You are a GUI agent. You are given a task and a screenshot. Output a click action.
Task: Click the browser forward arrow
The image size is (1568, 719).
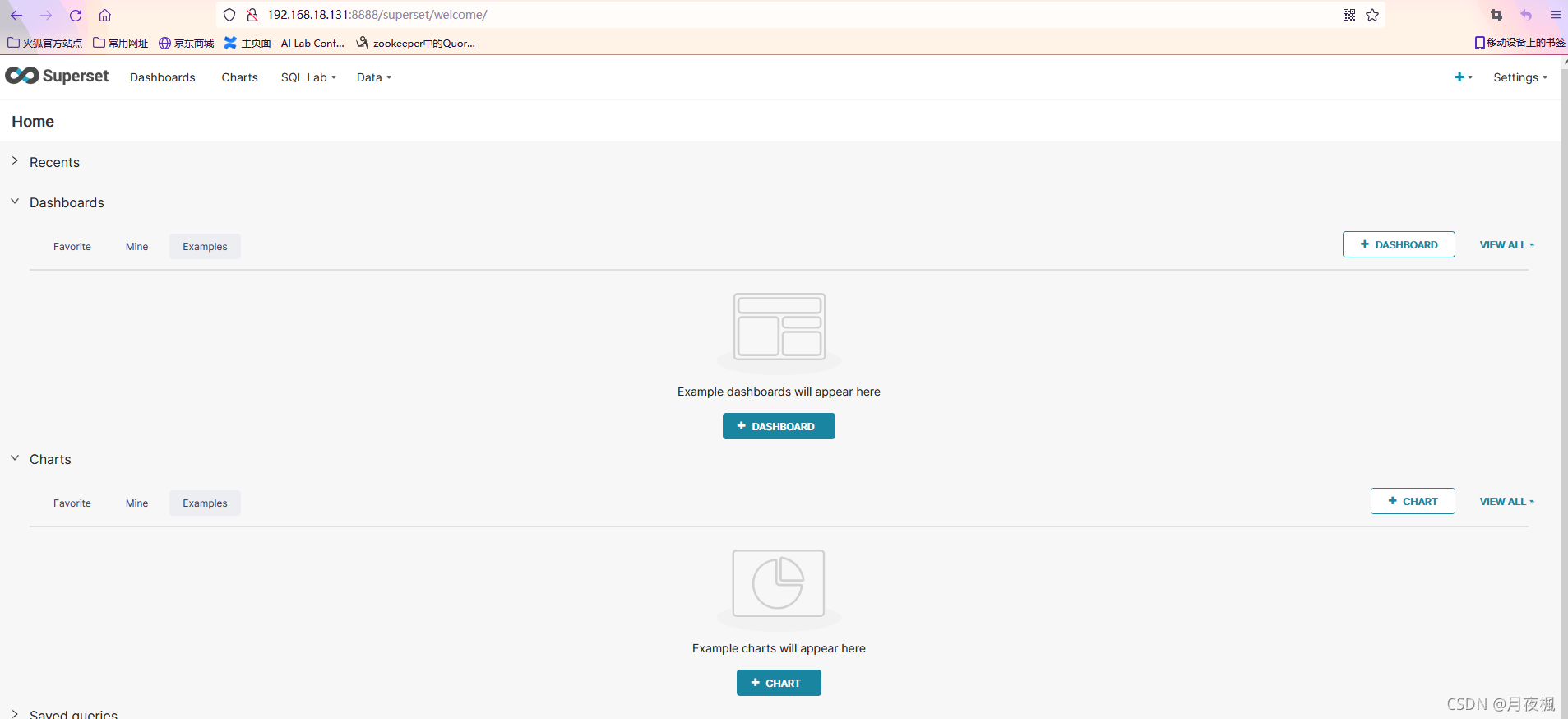click(46, 15)
